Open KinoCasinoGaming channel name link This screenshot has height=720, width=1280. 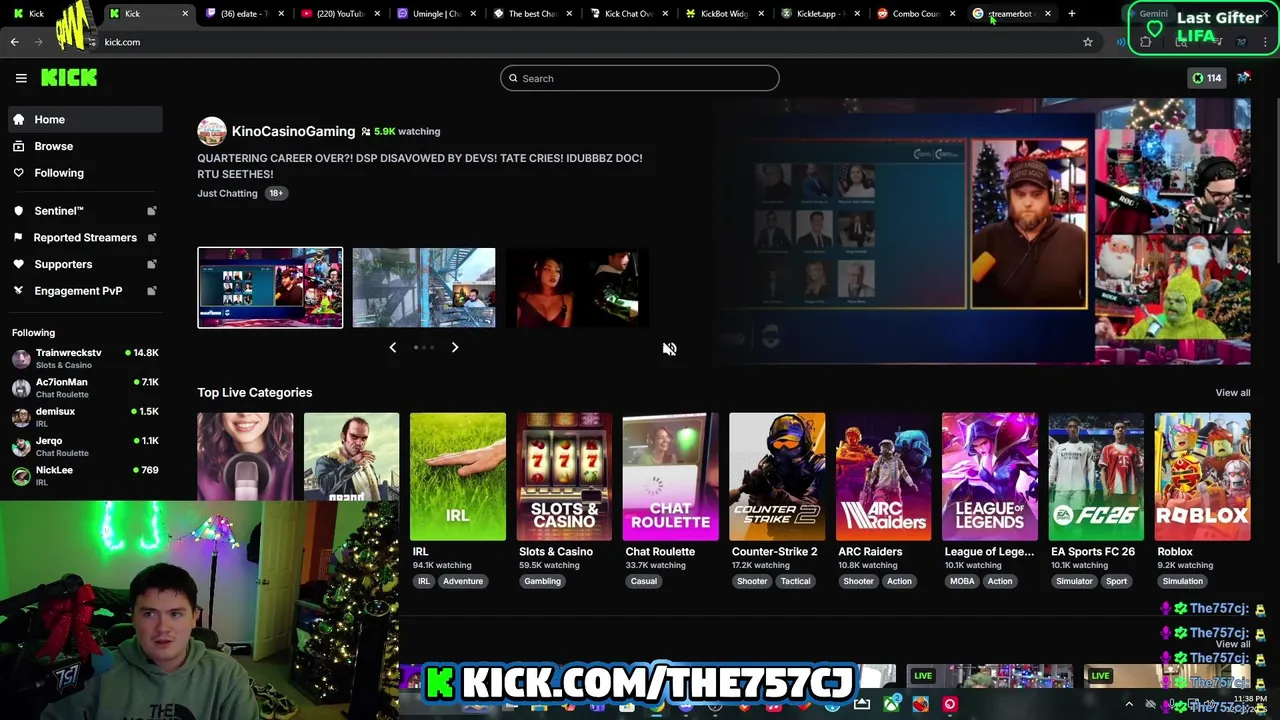(x=293, y=131)
